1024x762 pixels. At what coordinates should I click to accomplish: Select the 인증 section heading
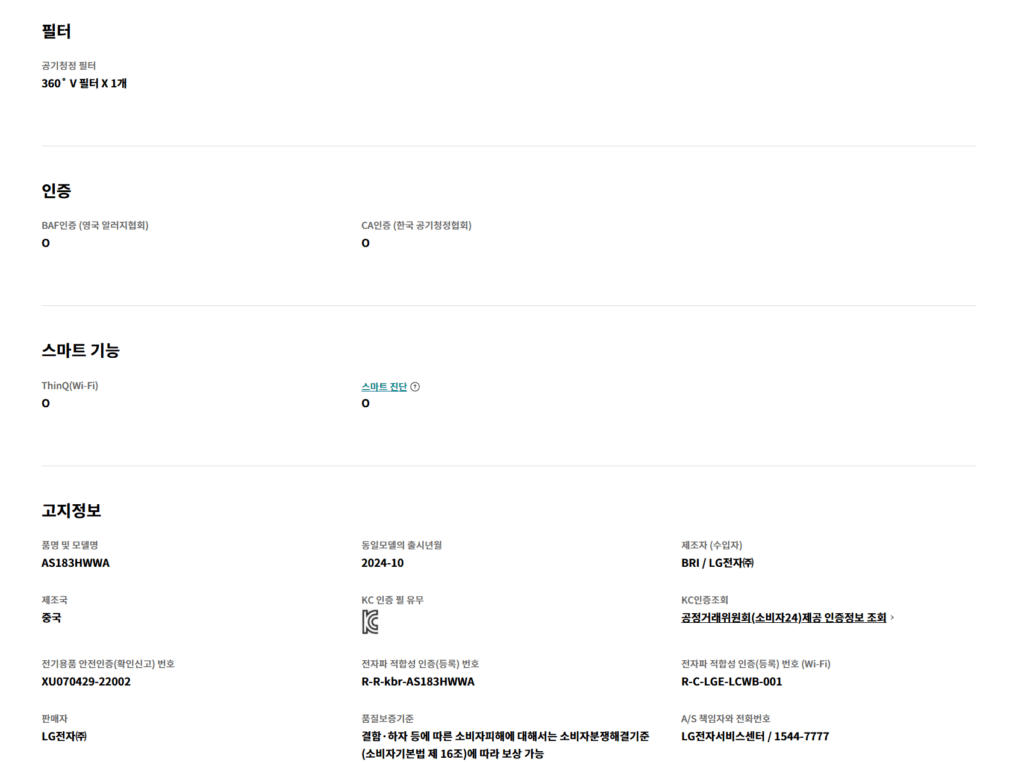tap(56, 191)
